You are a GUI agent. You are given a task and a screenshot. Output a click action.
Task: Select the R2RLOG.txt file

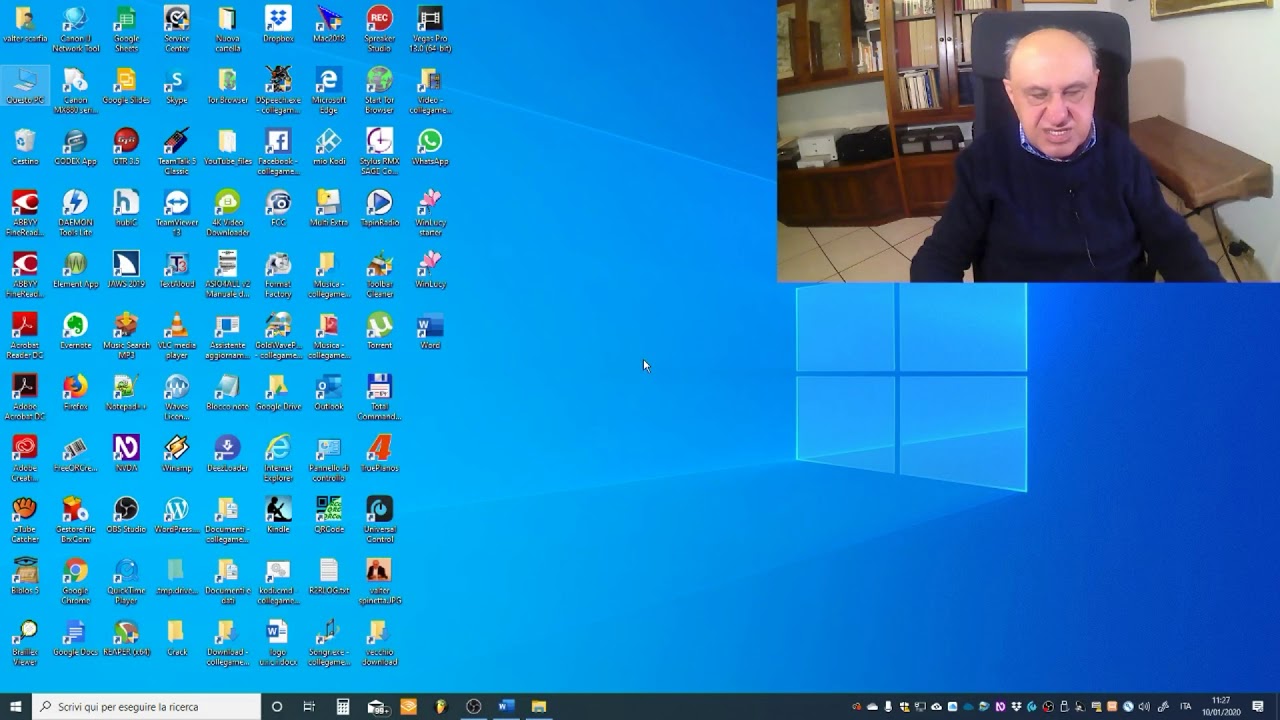point(329,576)
